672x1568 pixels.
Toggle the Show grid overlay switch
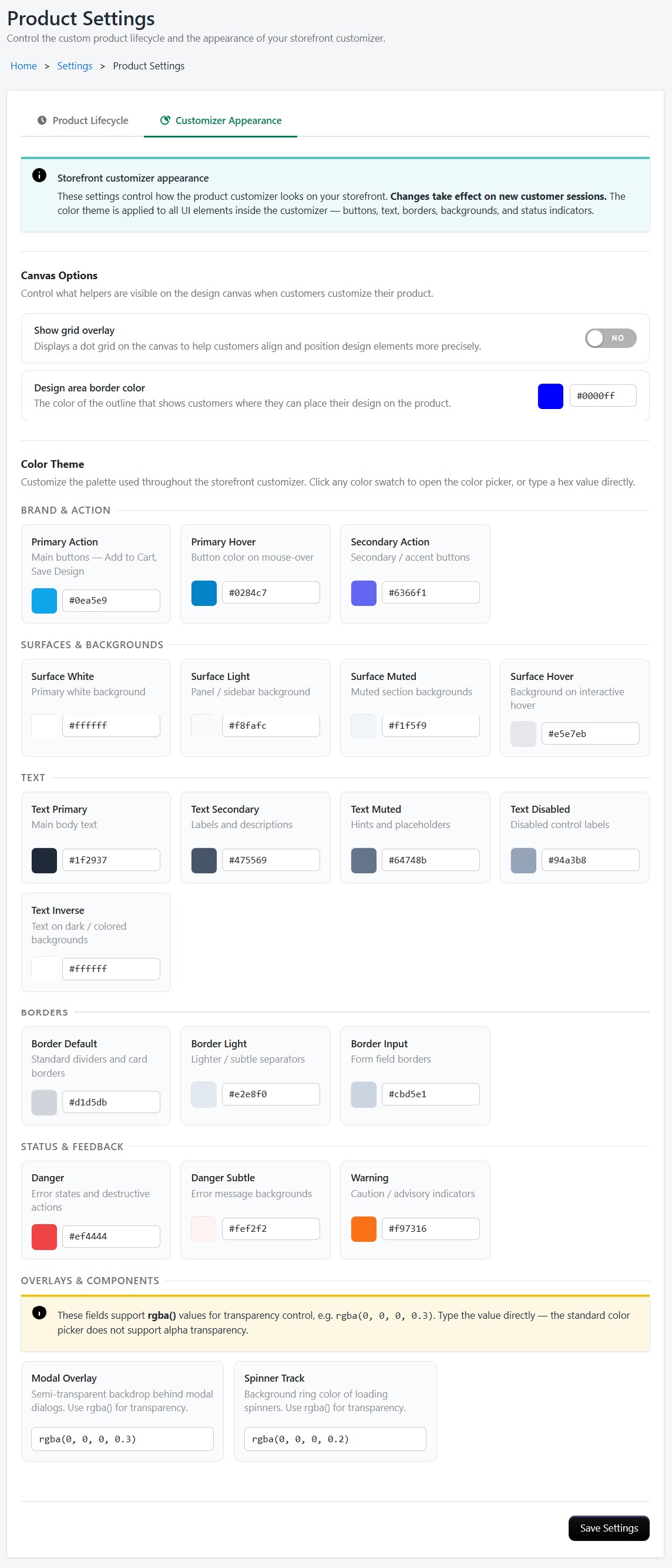pyautogui.click(x=610, y=338)
